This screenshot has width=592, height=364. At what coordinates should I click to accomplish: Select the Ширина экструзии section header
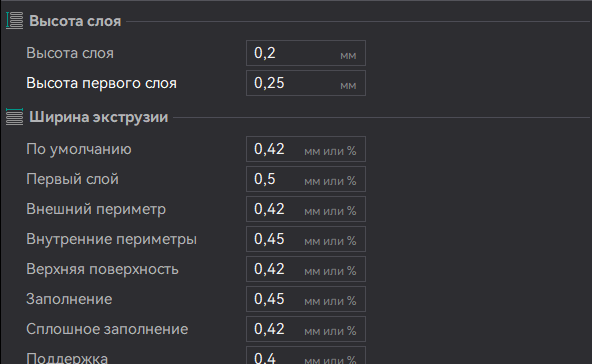pos(99,117)
